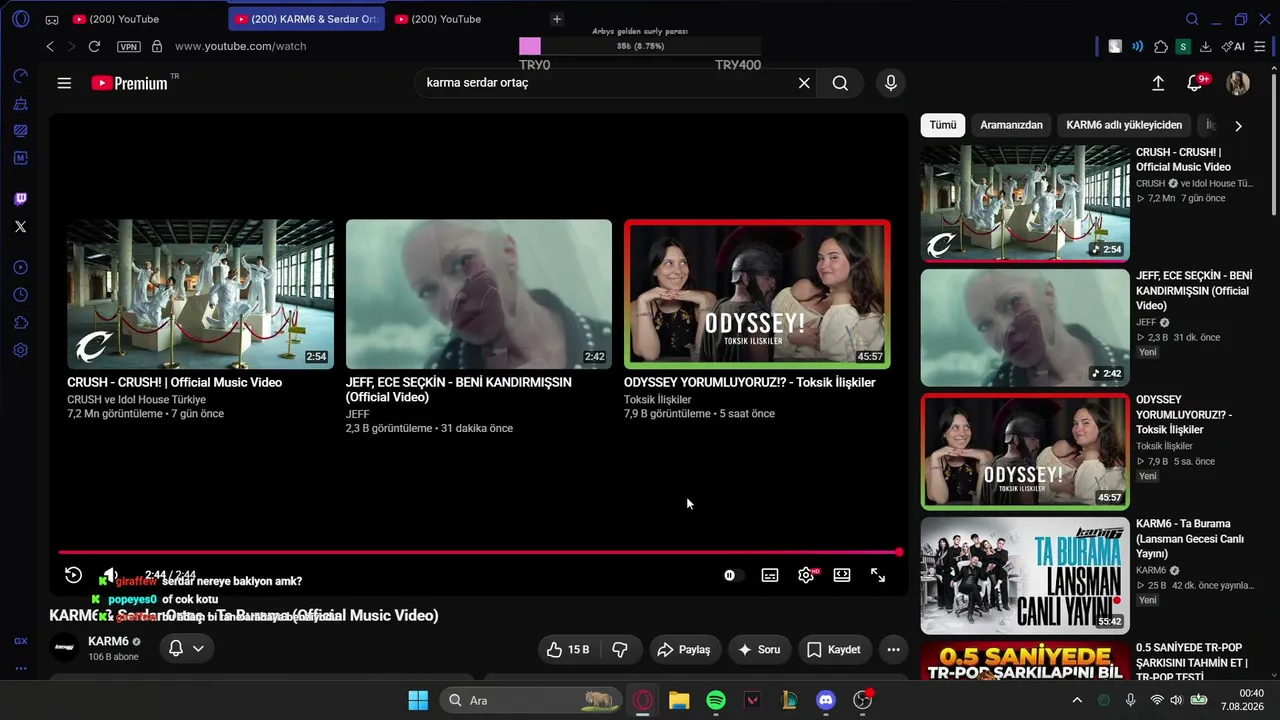Open the Opera easy setup sliders icon
The height and width of the screenshot is (720, 1280).
point(1260,46)
